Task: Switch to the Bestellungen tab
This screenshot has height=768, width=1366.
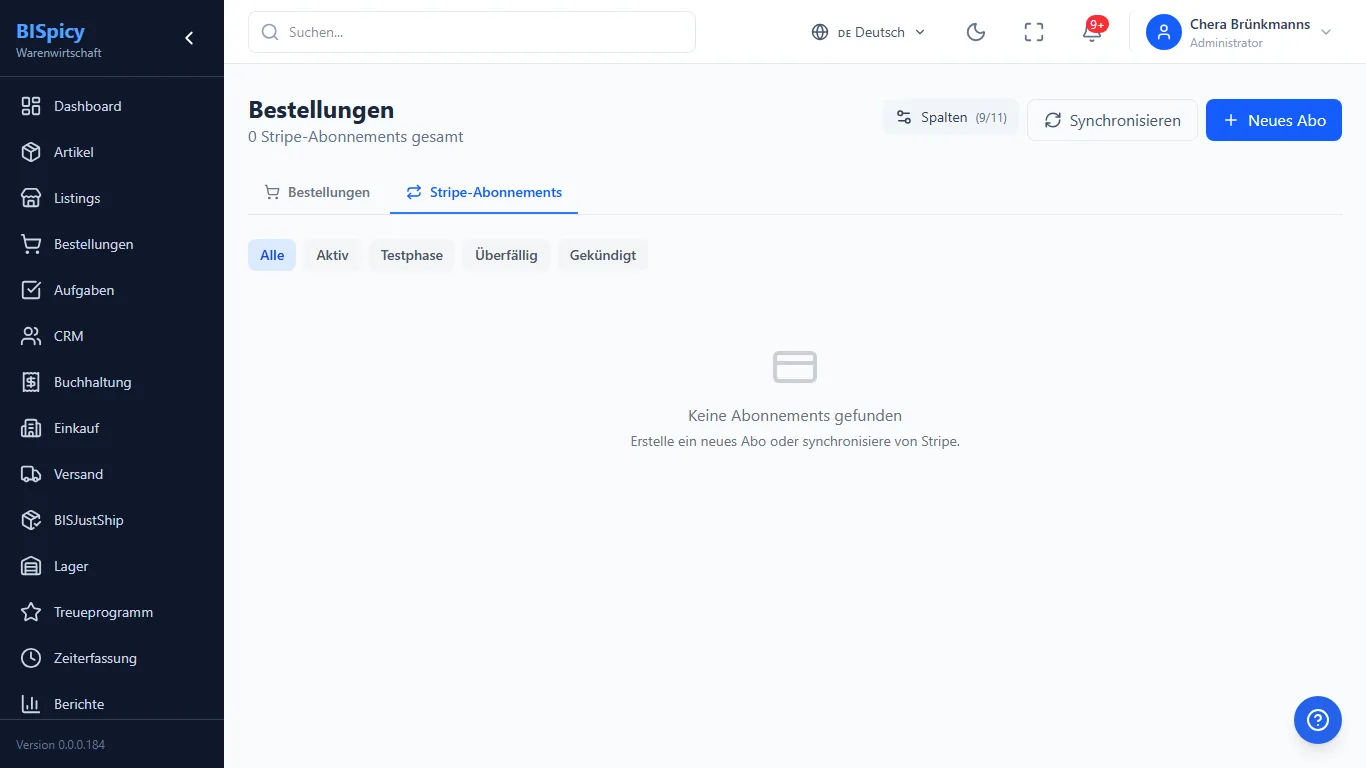Action: click(x=317, y=192)
